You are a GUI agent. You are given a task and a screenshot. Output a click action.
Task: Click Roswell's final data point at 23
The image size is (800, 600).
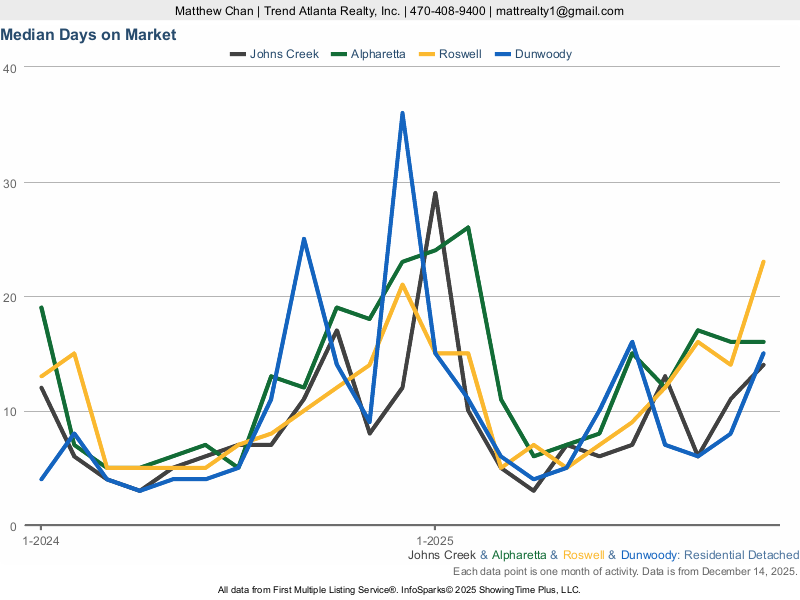click(763, 262)
